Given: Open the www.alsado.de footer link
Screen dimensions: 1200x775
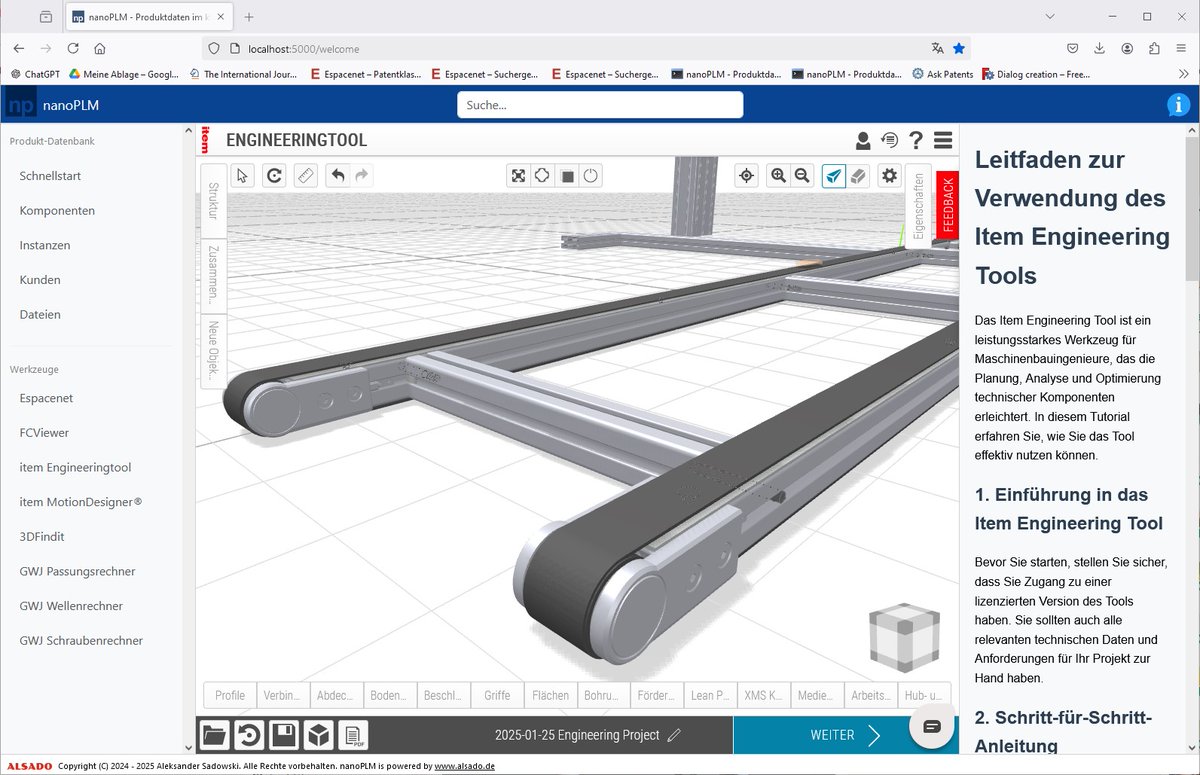Looking at the screenshot, I should (x=464, y=766).
